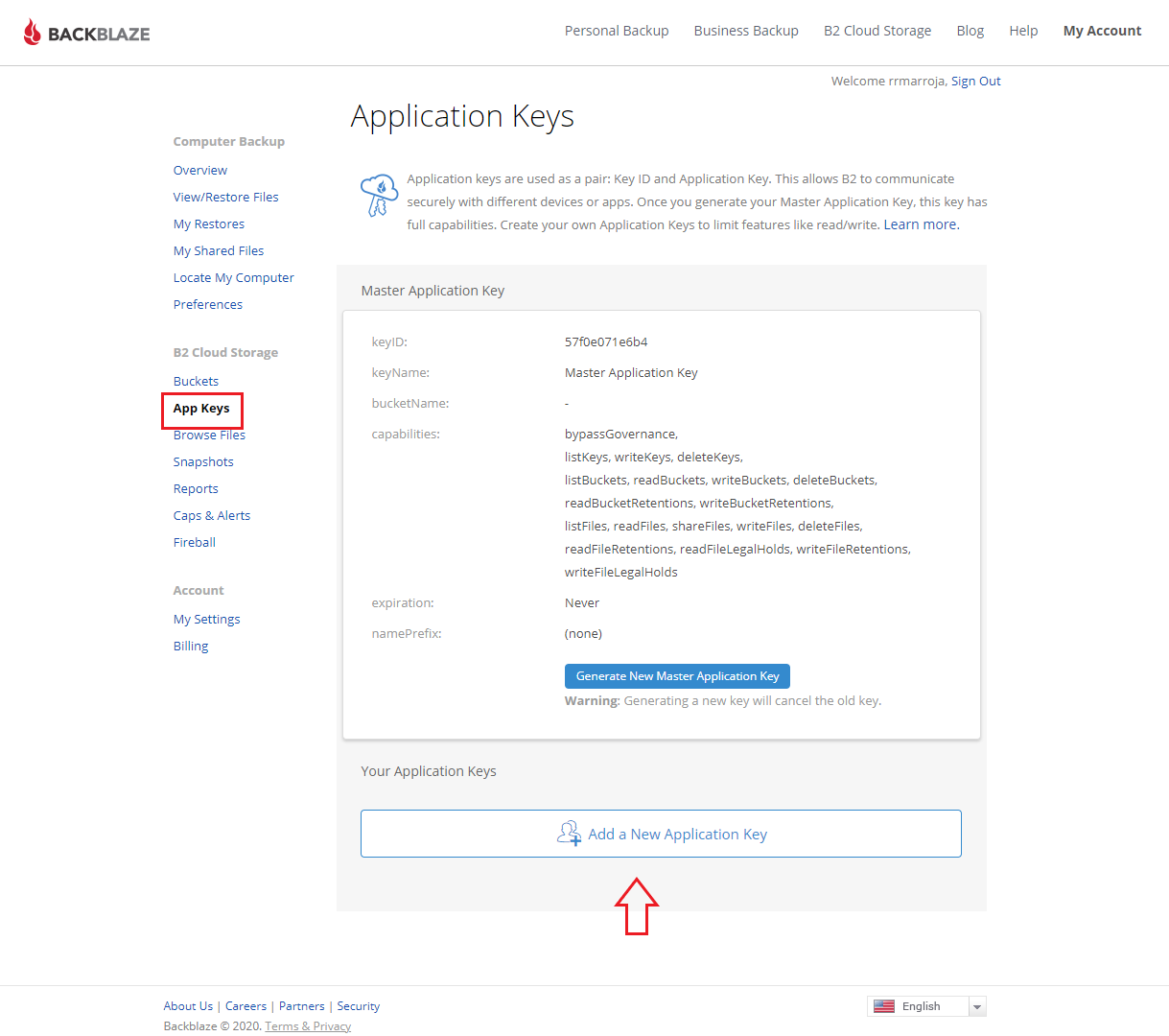Click the Application Keys page heading

coord(462,116)
